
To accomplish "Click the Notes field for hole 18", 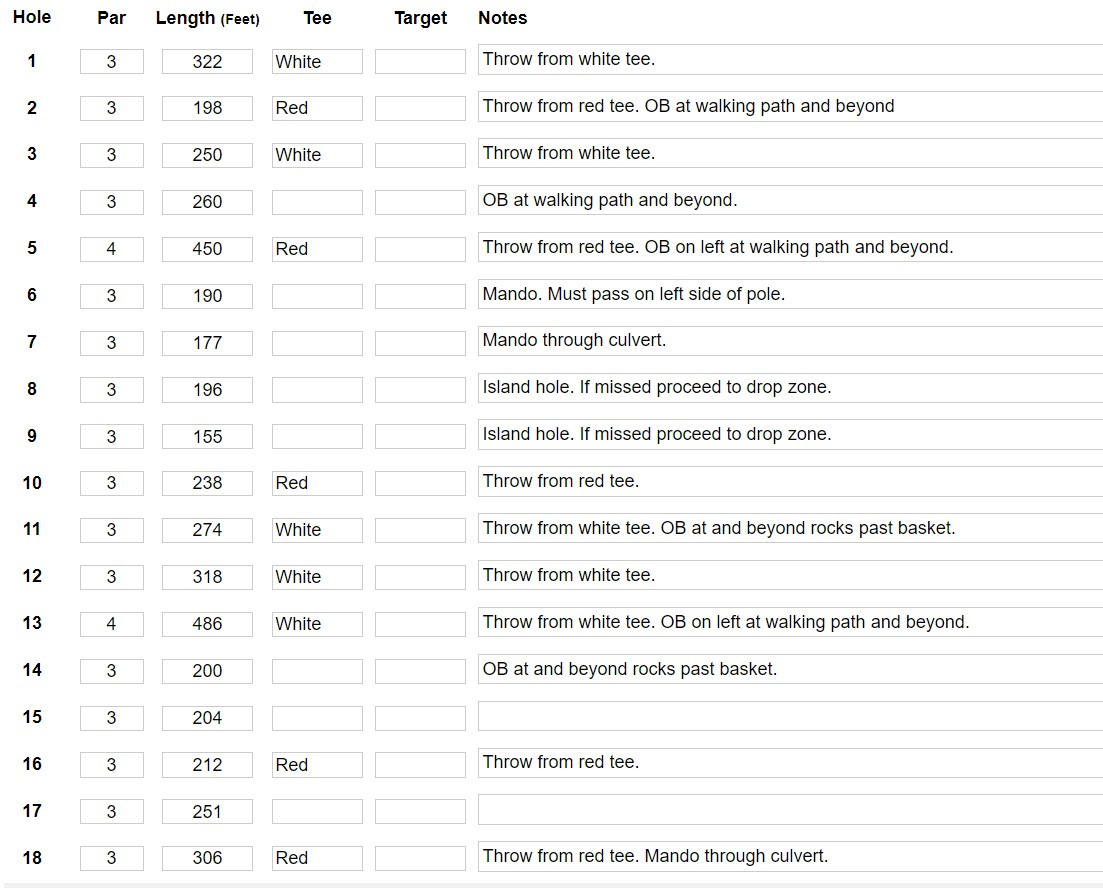I will pyautogui.click(x=790, y=857).
